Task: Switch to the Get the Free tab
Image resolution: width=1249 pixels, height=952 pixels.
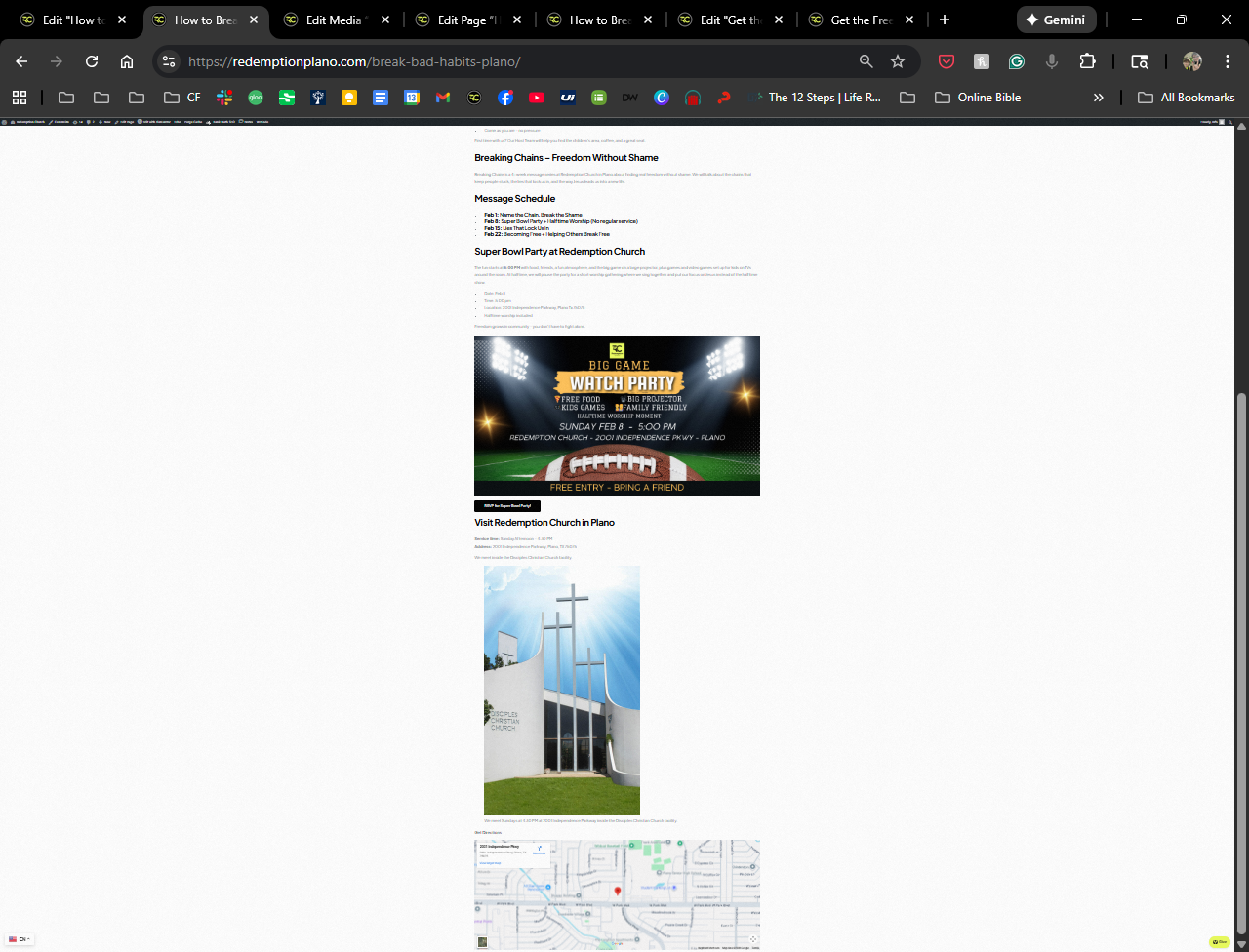Action: (859, 20)
